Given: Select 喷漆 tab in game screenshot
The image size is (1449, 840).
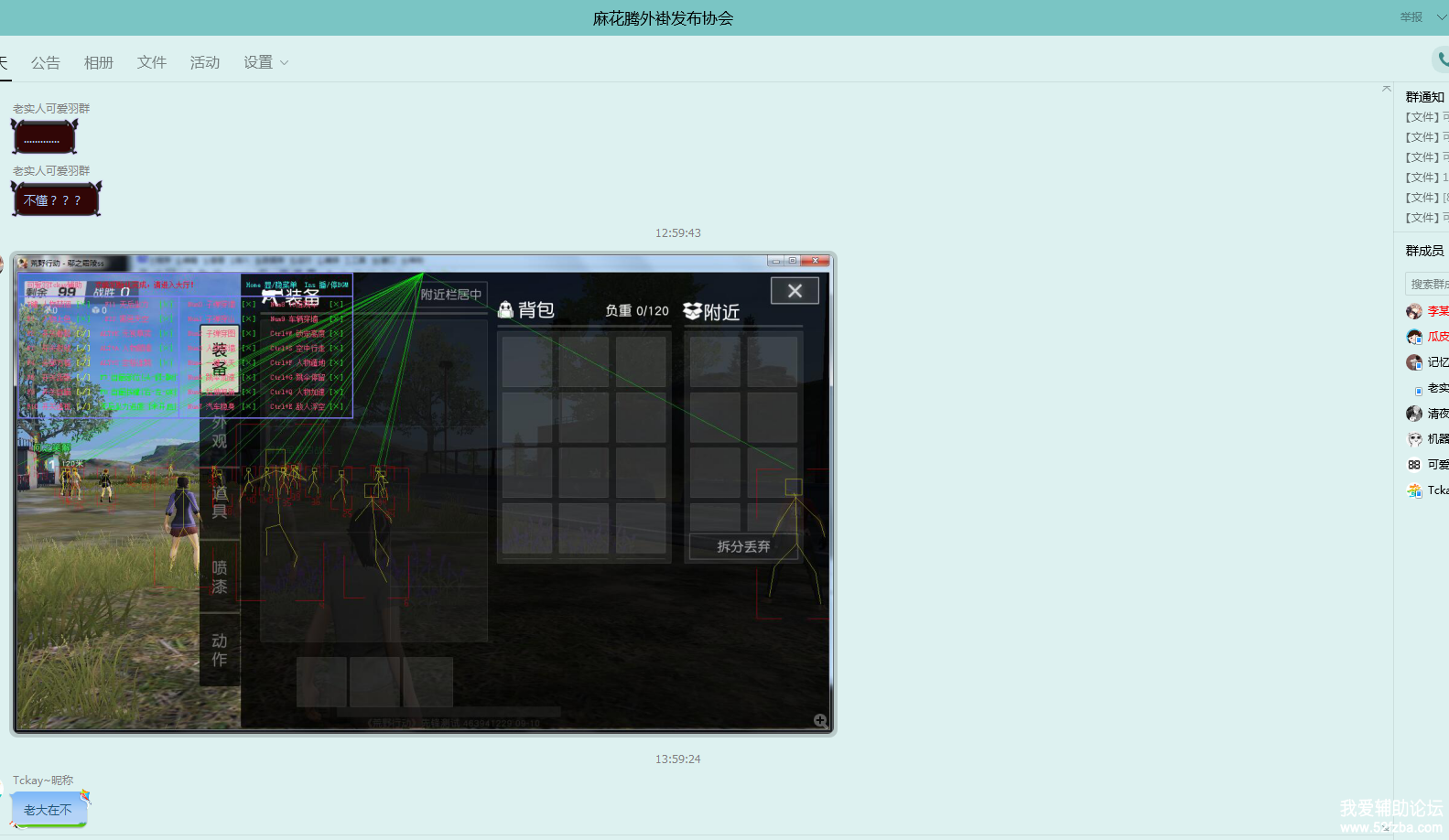Looking at the screenshot, I should point(220,576).
